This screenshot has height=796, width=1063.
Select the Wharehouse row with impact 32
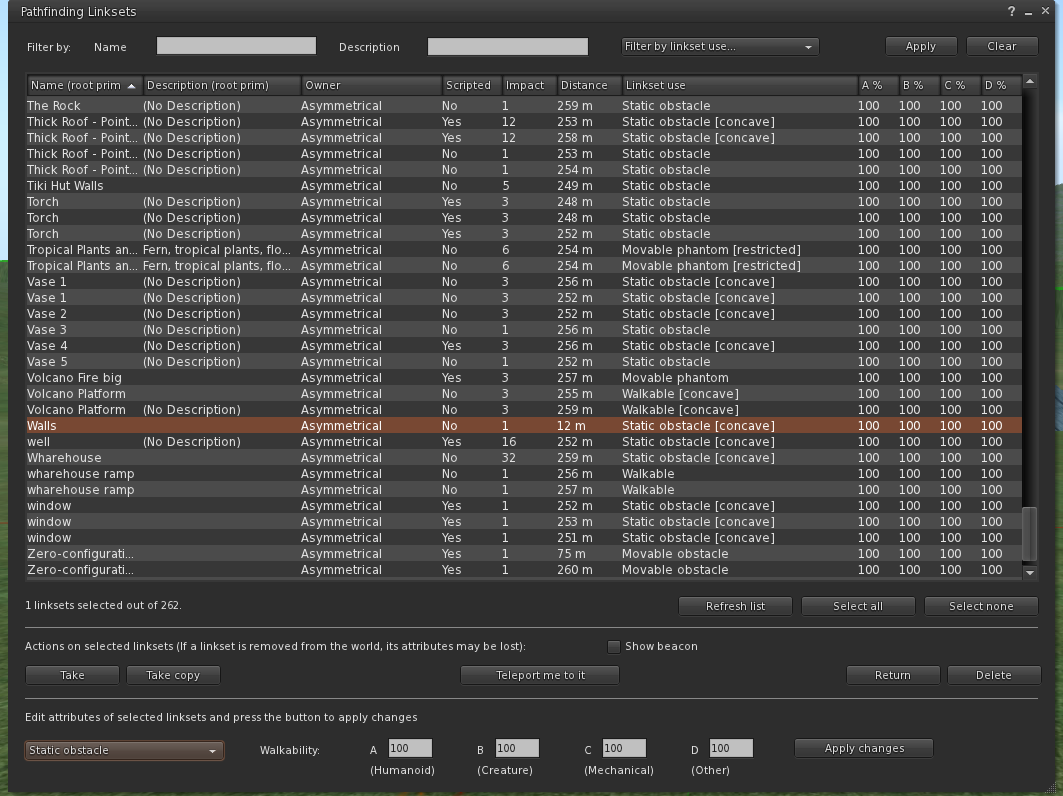tap(523, 458)
